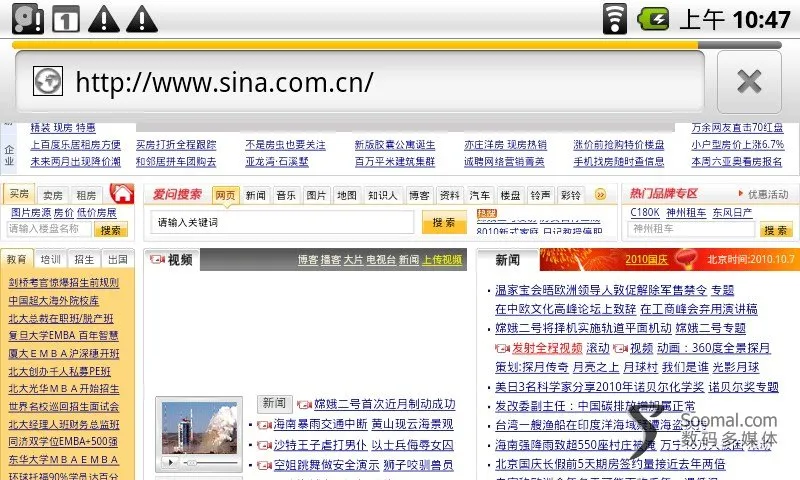The width and height of the screenshot is (800, 480).
Task: Switch to the 招生 tab
Action: (x=84, y=260)
